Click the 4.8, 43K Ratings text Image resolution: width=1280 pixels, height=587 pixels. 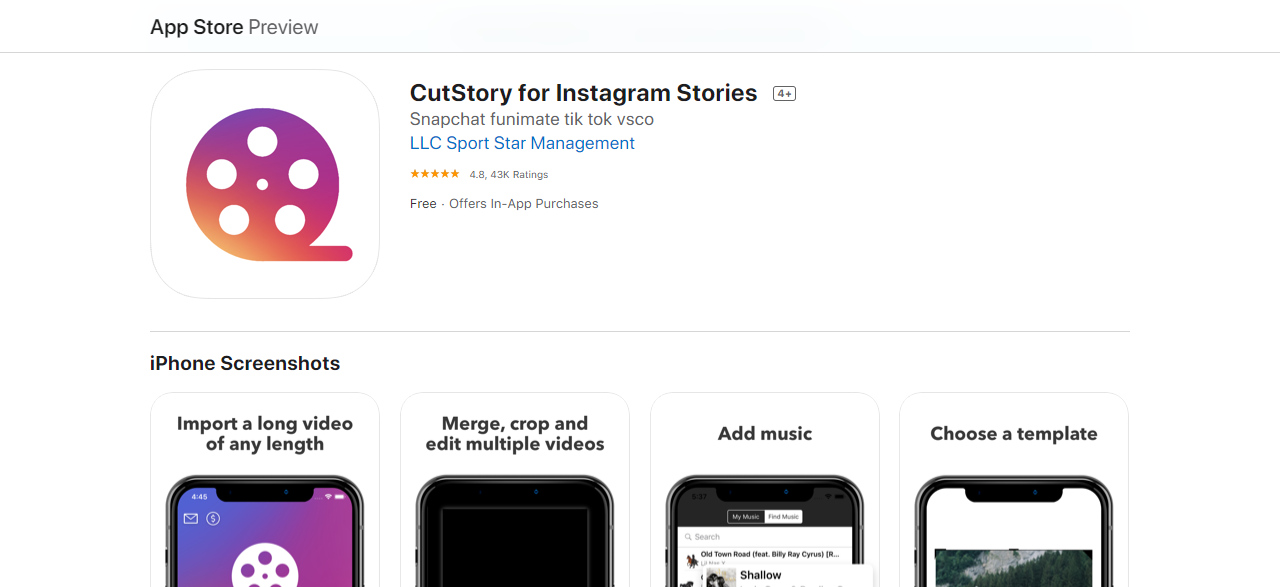tap(509, 174)
